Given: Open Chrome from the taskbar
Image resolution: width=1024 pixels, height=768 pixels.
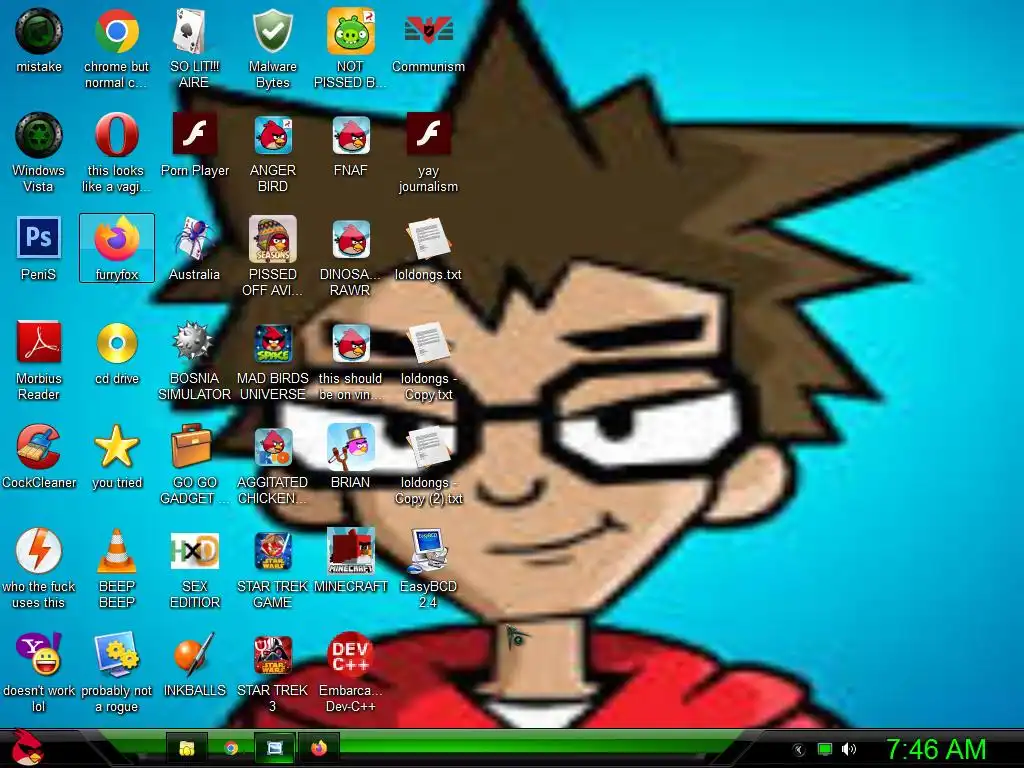Looking at the screenshot, I should 231,748.
